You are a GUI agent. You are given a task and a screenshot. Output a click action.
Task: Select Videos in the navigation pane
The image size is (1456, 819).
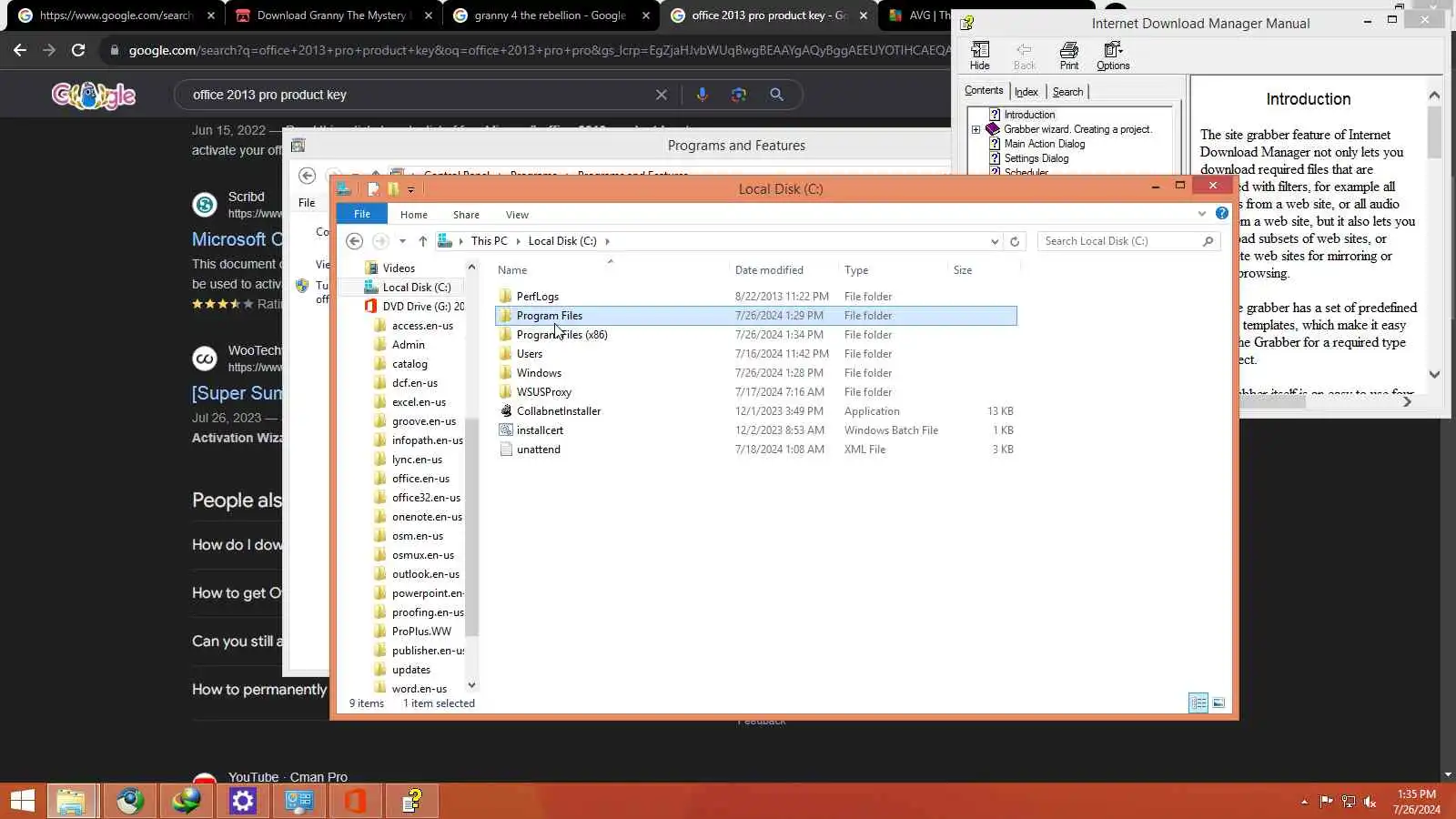(x=399, y=268)
